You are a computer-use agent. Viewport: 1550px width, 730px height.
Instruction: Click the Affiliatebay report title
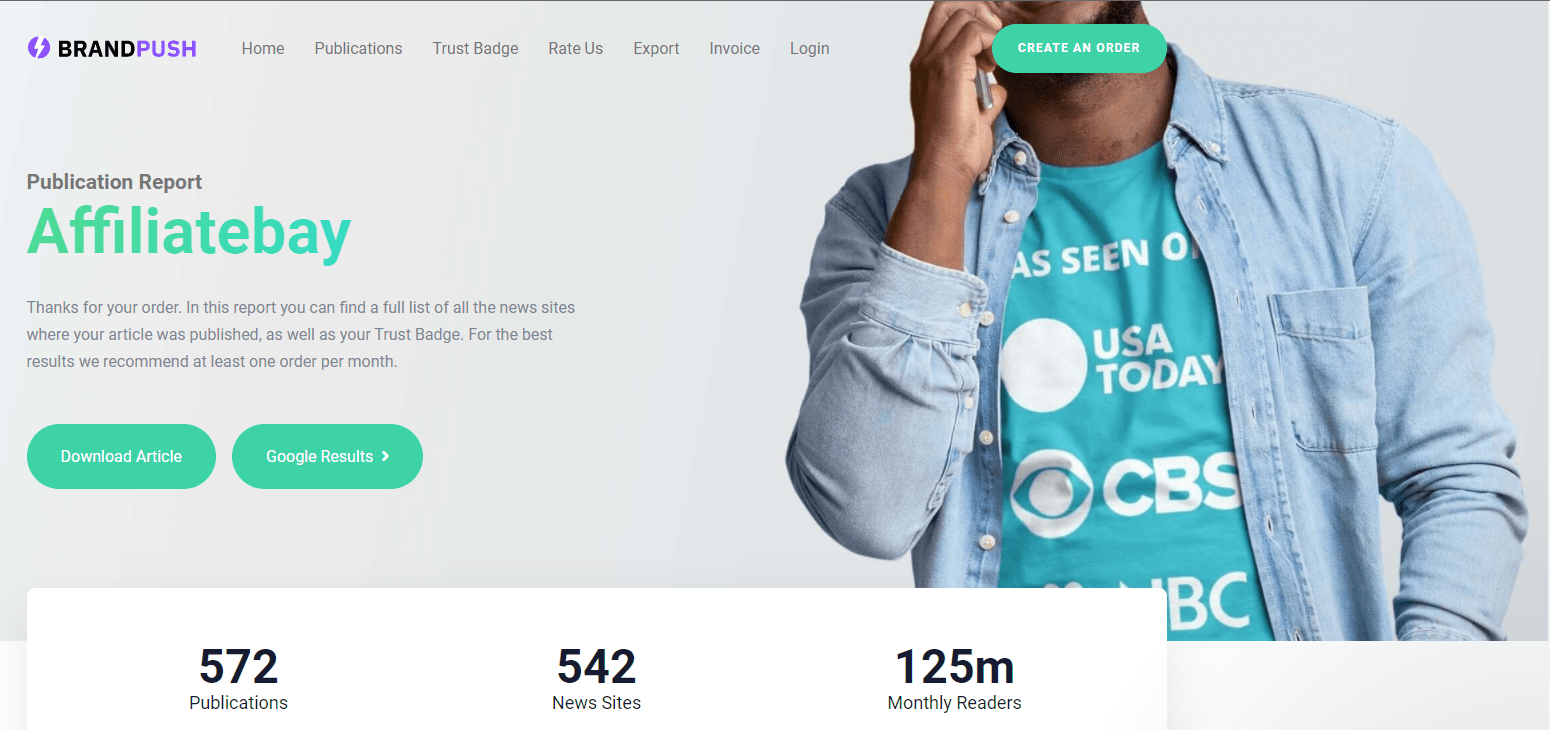click(189, 231)
